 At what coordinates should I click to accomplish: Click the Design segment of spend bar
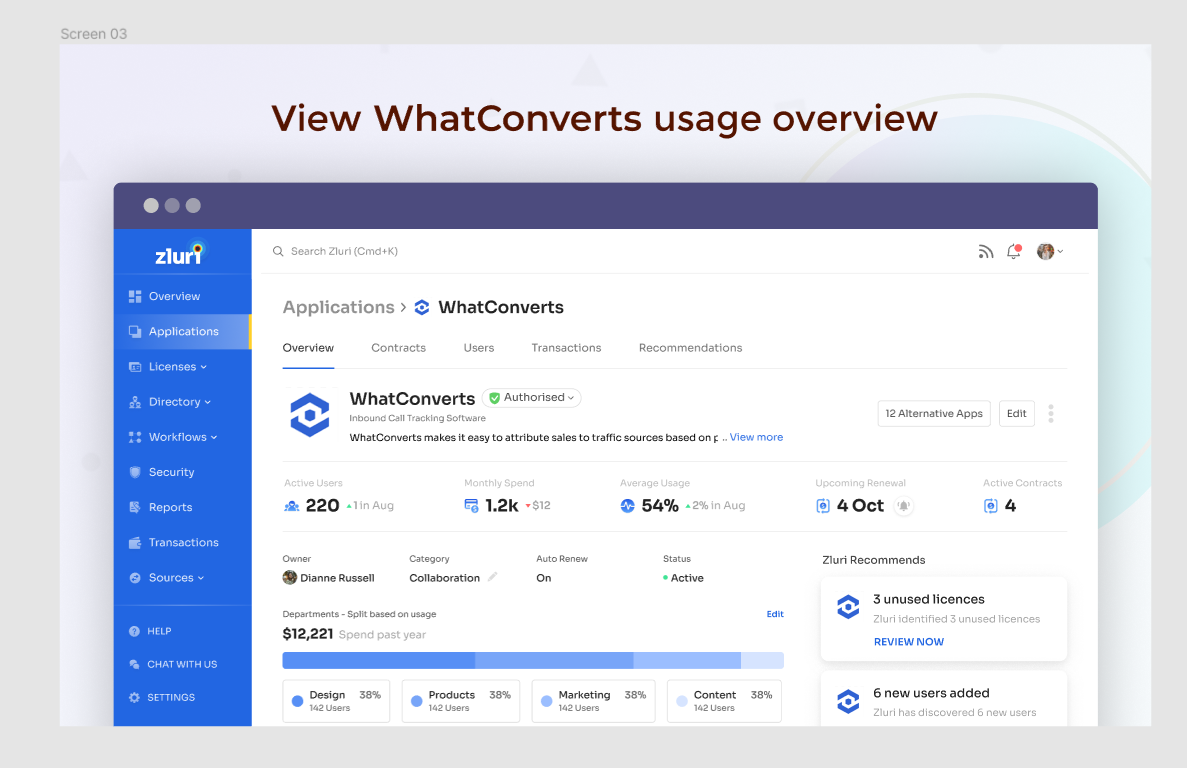379,661
